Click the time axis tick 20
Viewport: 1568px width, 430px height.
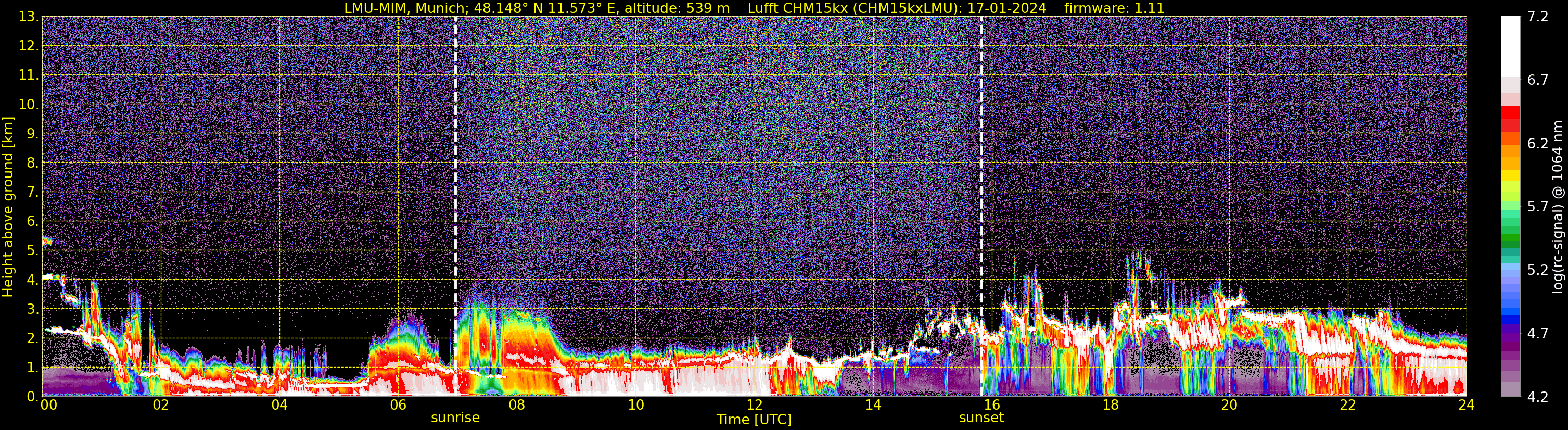tap(1229, 405)
